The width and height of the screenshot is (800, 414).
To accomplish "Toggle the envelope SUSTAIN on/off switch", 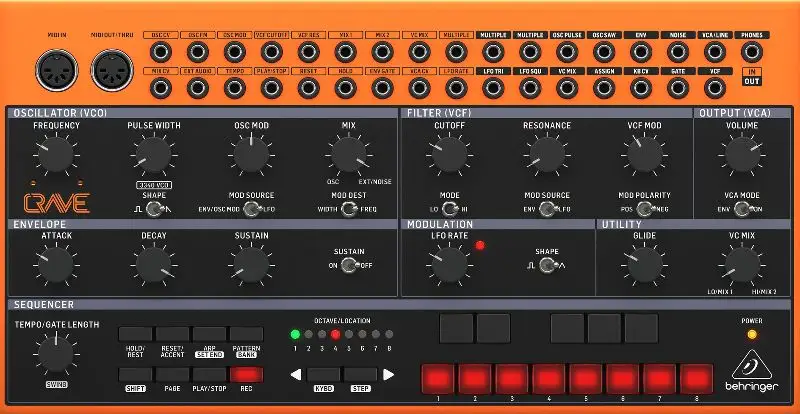I will click(348, 265).
